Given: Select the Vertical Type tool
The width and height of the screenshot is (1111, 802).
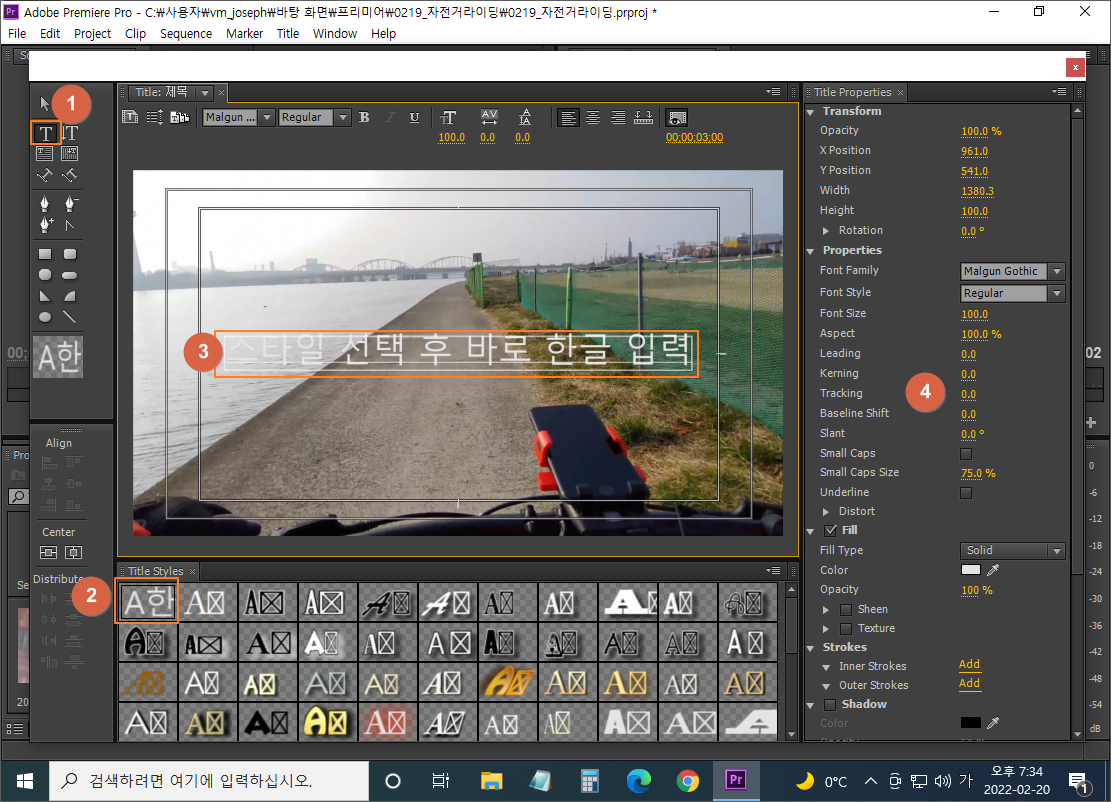Looking at the screenshot, I should (69, 132).
